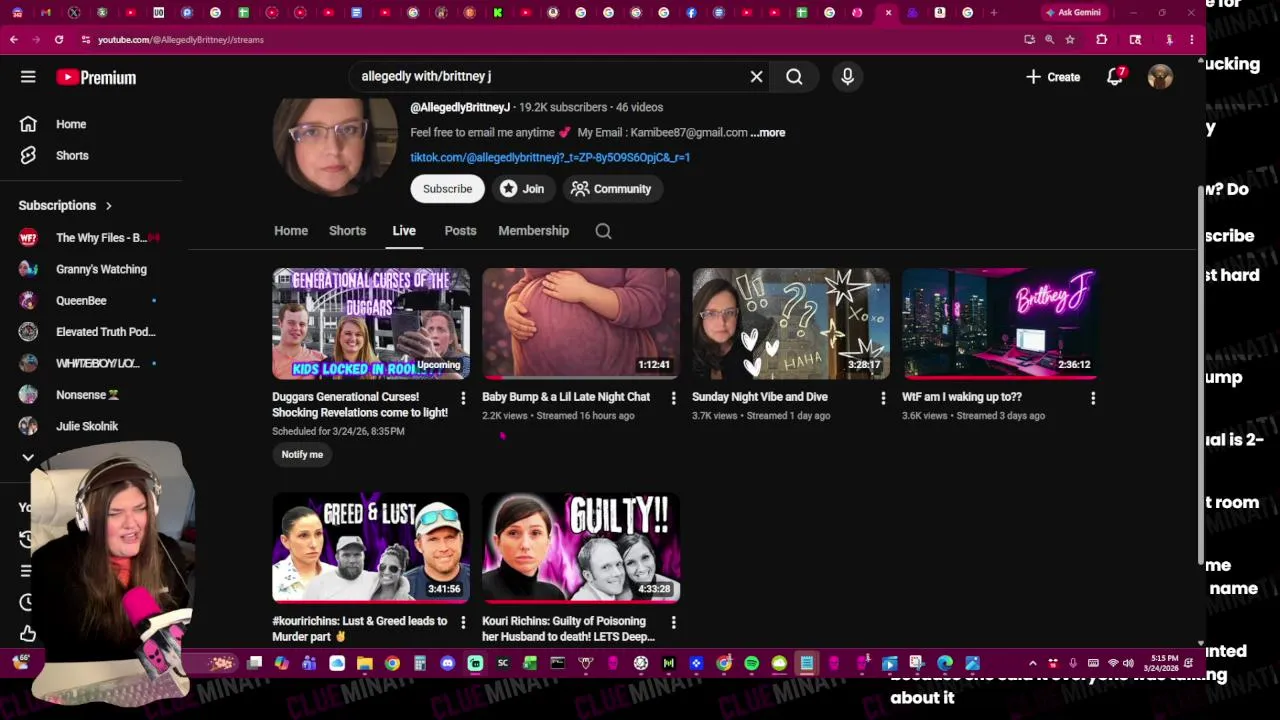Open the notifications bell

pyautogui.click(x=1114, y=77)
